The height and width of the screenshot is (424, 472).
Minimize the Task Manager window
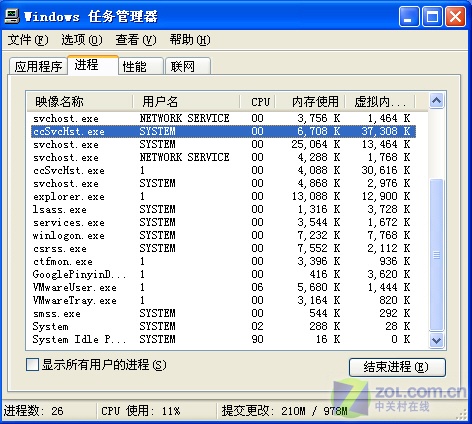coord(409,16)
